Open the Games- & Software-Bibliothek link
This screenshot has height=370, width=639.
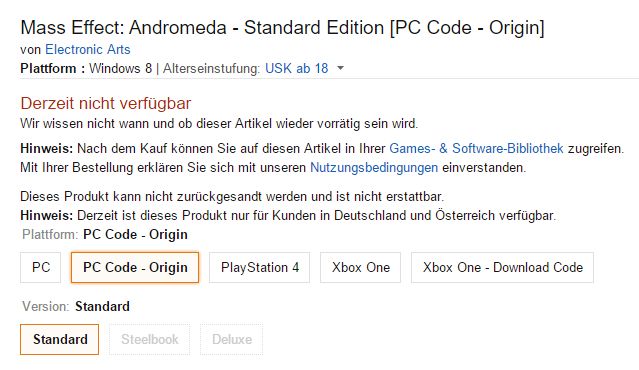tap(476, 148)
